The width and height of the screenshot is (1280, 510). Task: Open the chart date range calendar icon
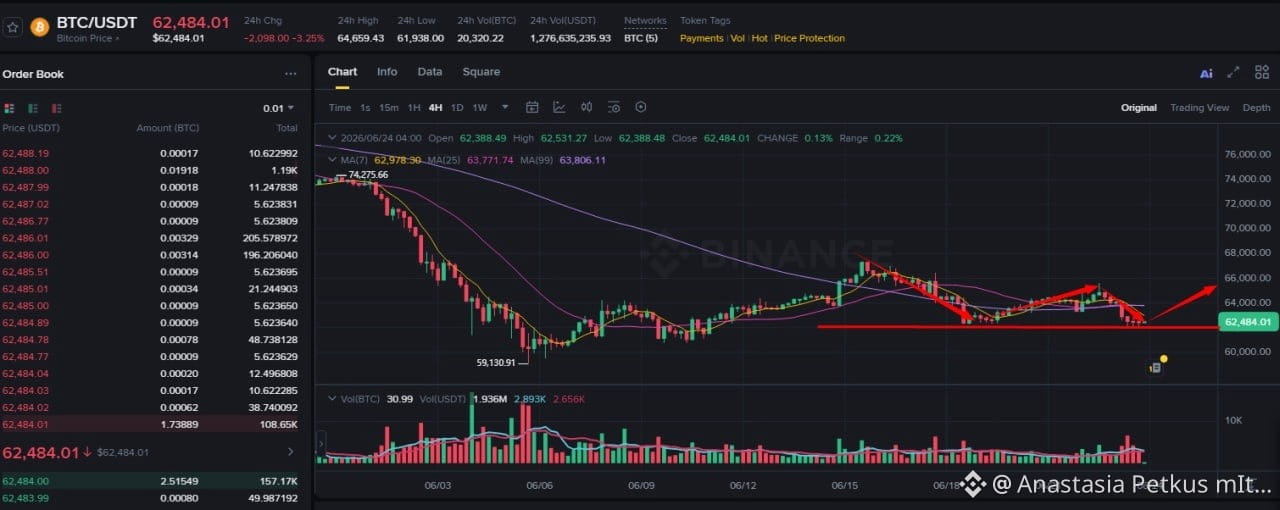[x=532, y=107]
